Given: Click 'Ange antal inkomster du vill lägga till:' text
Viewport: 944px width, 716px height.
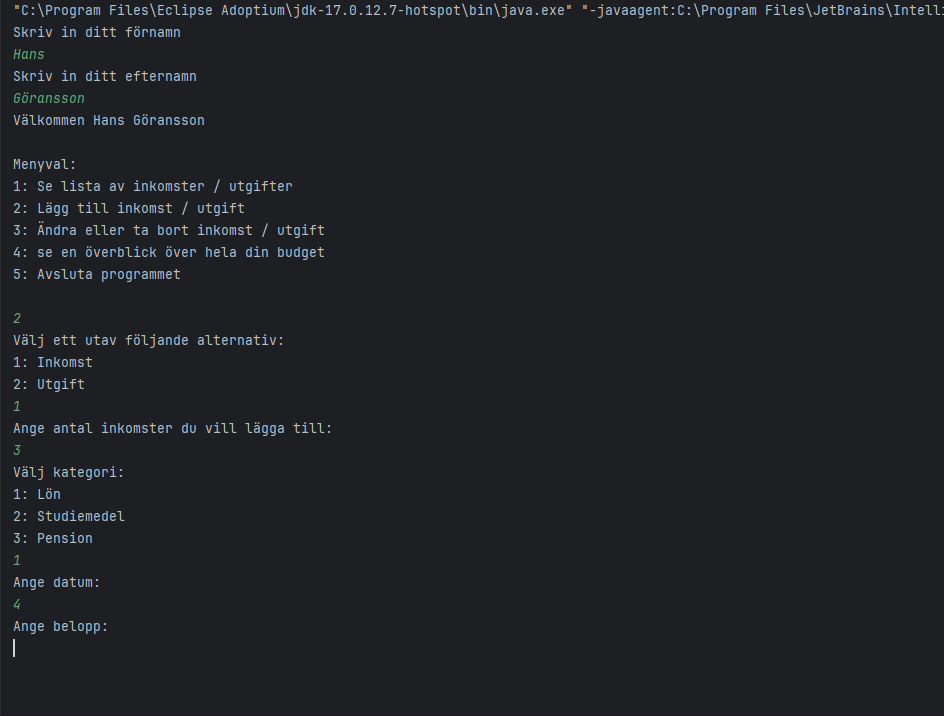Looking at the screenshot, I should [x=173, y=429].
